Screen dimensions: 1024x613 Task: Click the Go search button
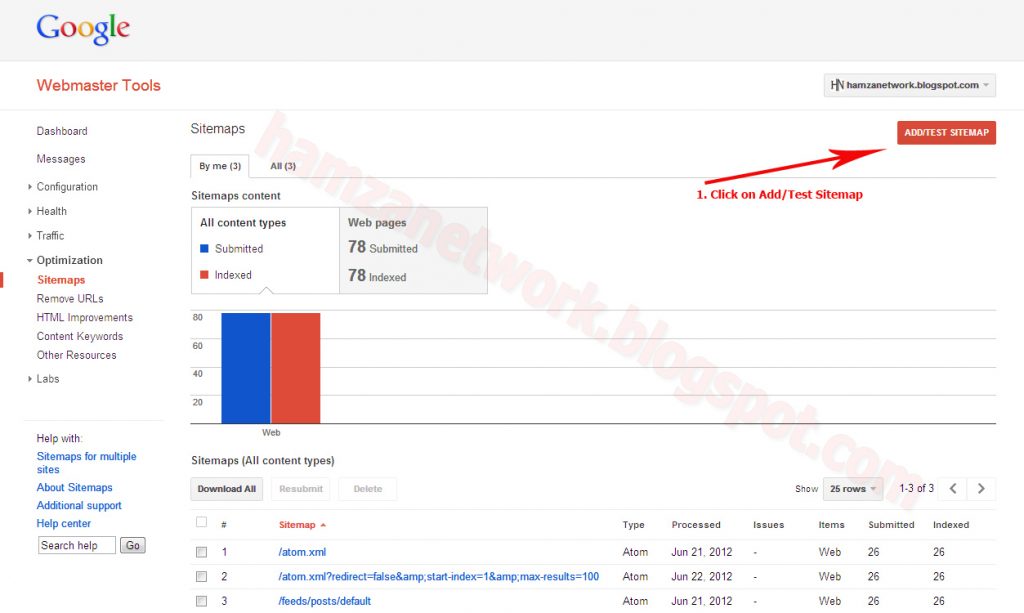[x=133, y=545]
